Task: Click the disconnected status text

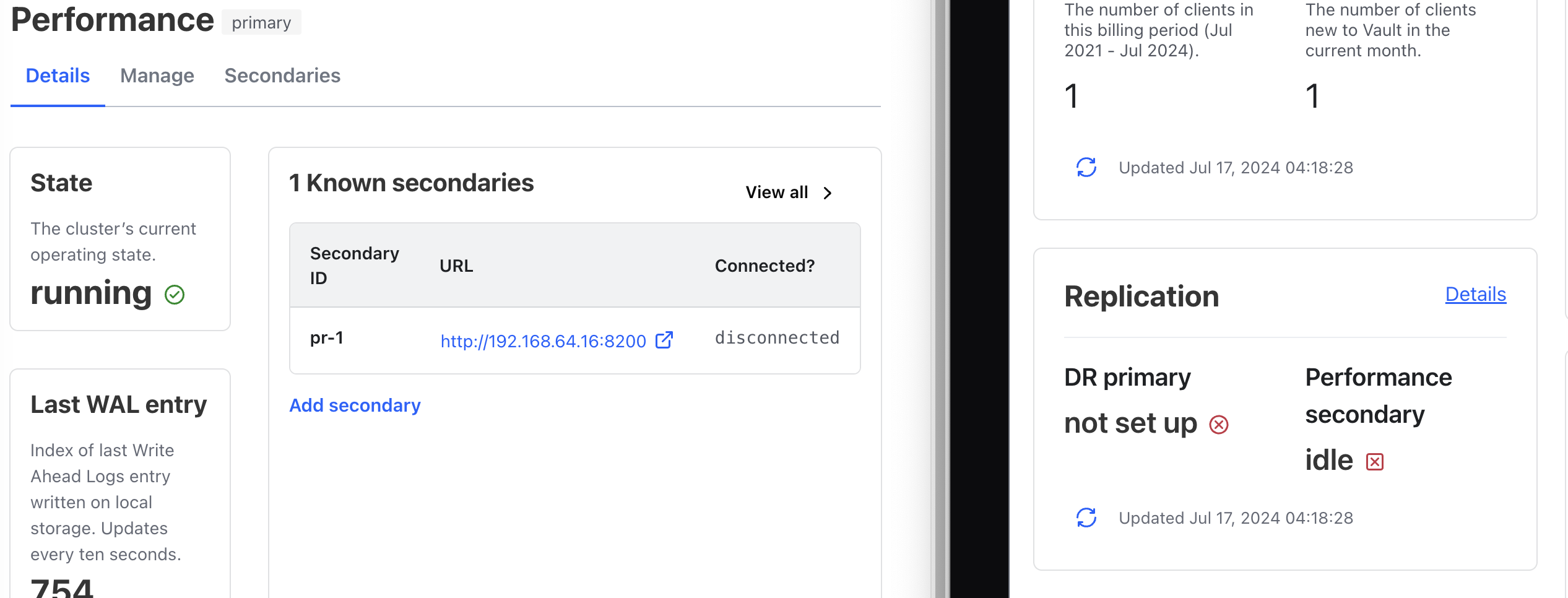Action: [x=777, y=338]
